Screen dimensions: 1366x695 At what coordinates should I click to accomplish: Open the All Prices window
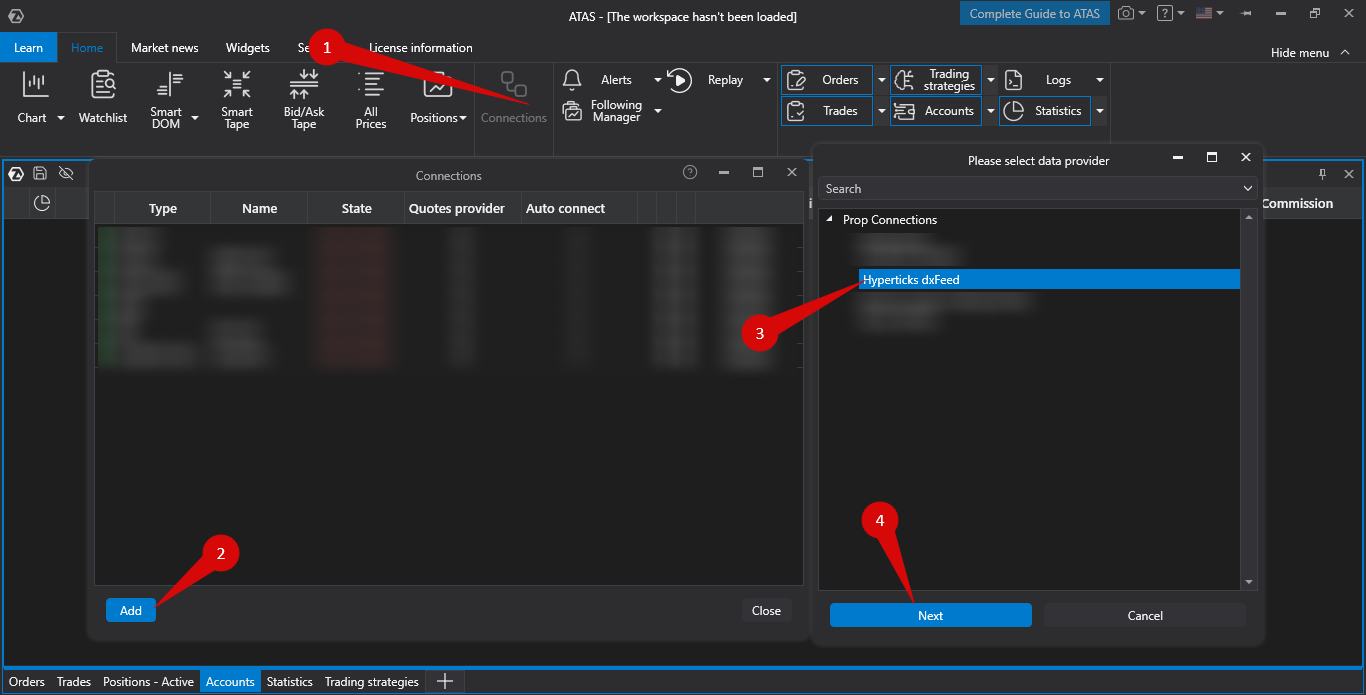371,99
